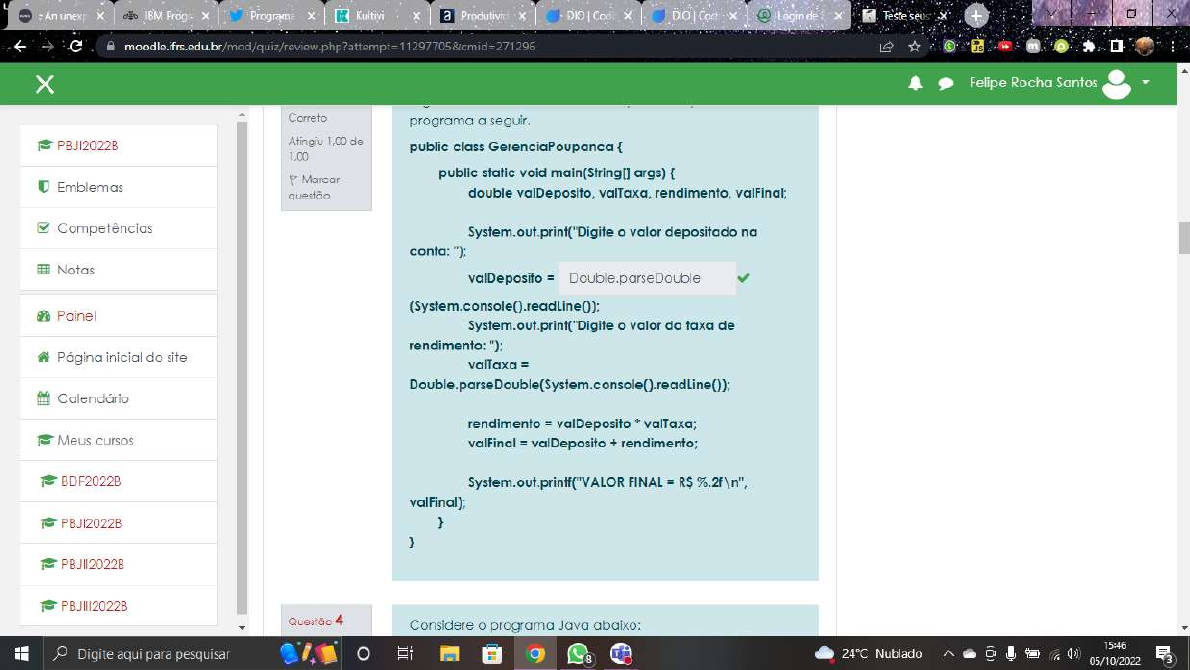
Task: Open Chrome's three-dot menu
Action: coord(1172,46)
